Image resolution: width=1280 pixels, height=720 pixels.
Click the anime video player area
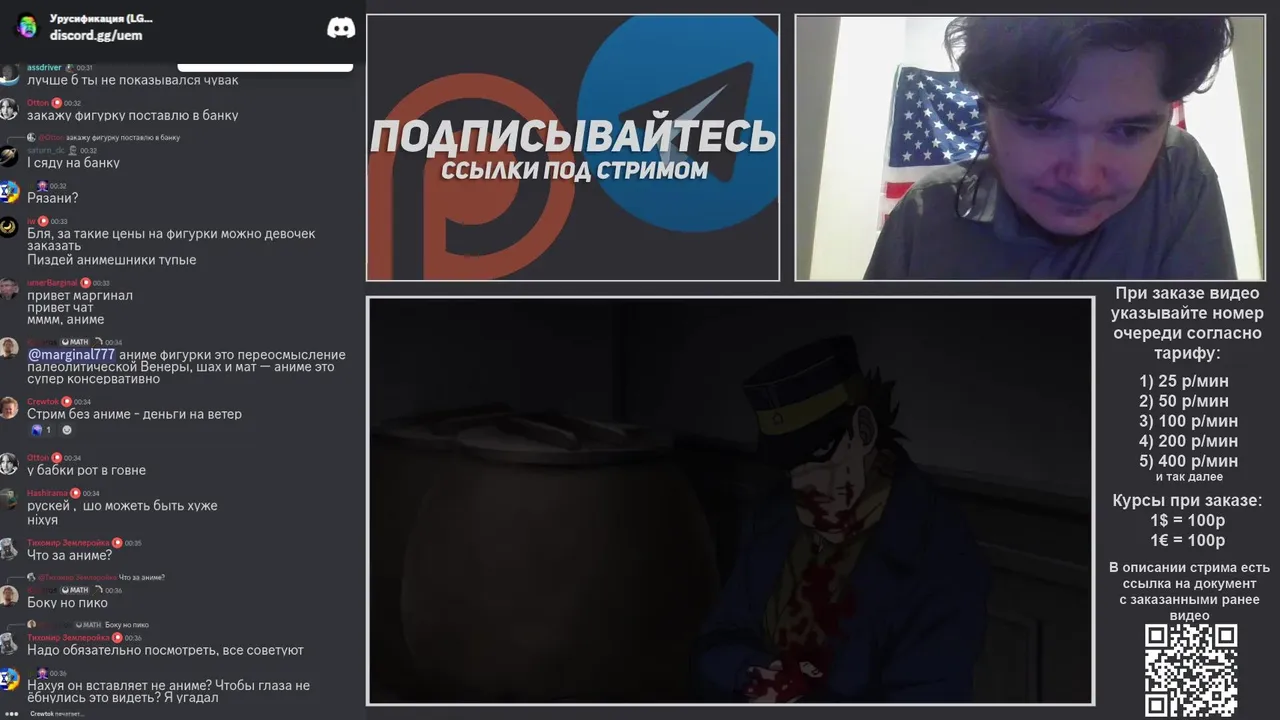point(730,501)
